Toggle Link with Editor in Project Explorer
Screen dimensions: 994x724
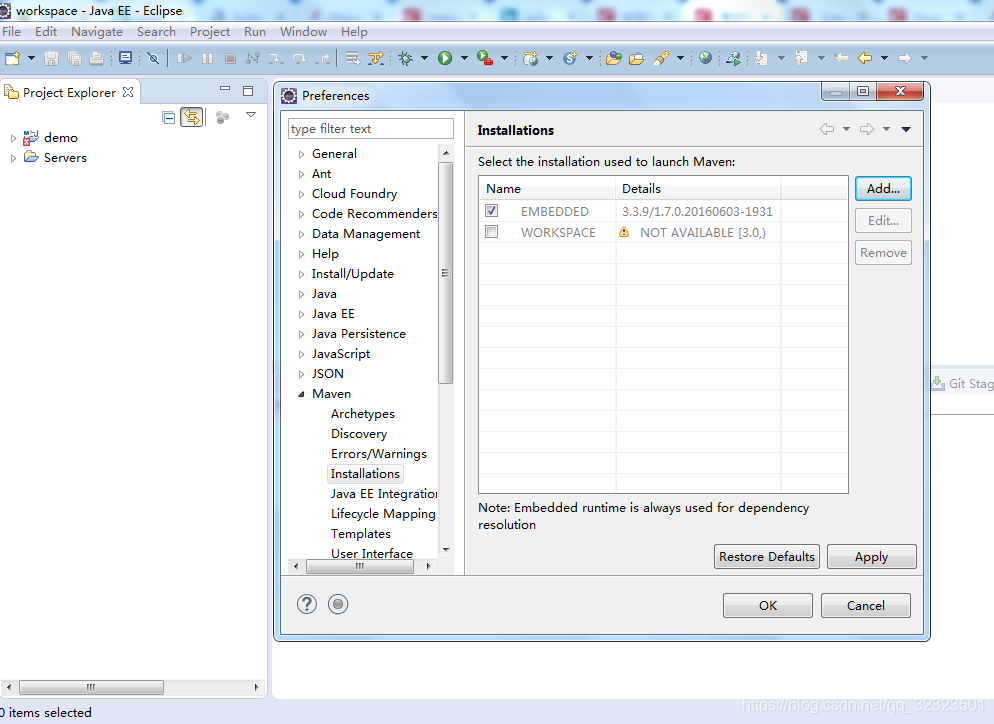[x=191, y=117]
